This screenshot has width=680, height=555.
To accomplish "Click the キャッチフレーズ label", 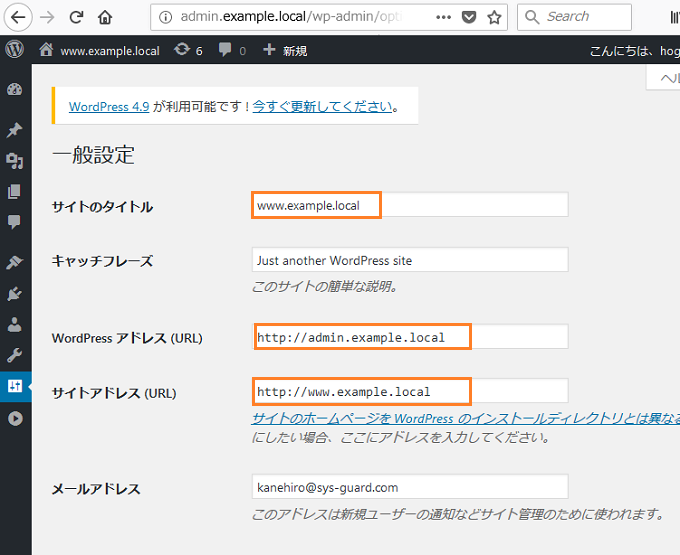I will (102, 261).
